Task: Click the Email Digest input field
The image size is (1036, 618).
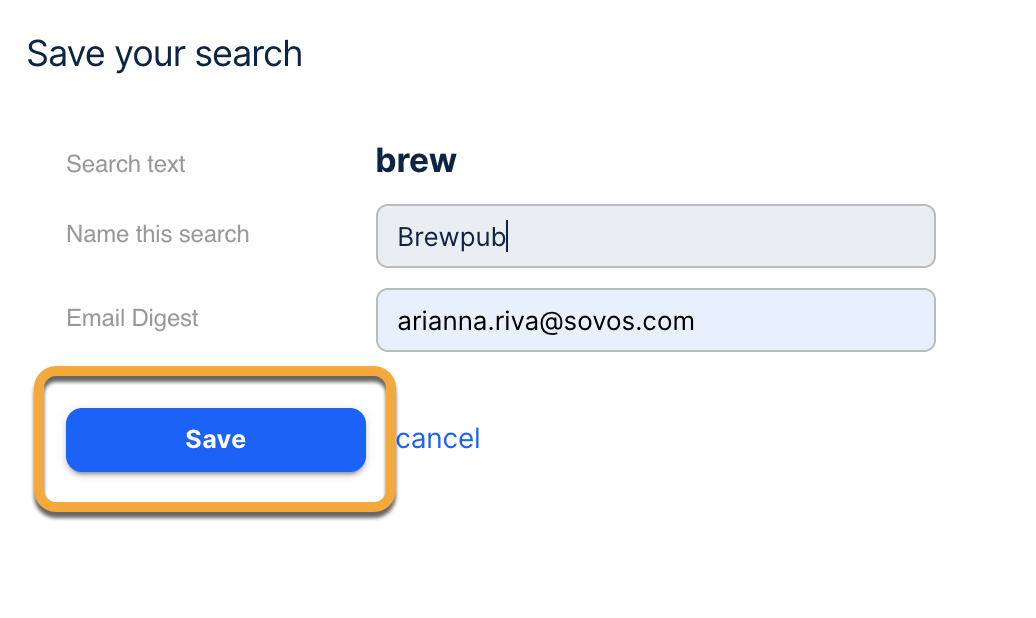Action: click(655, 321)
